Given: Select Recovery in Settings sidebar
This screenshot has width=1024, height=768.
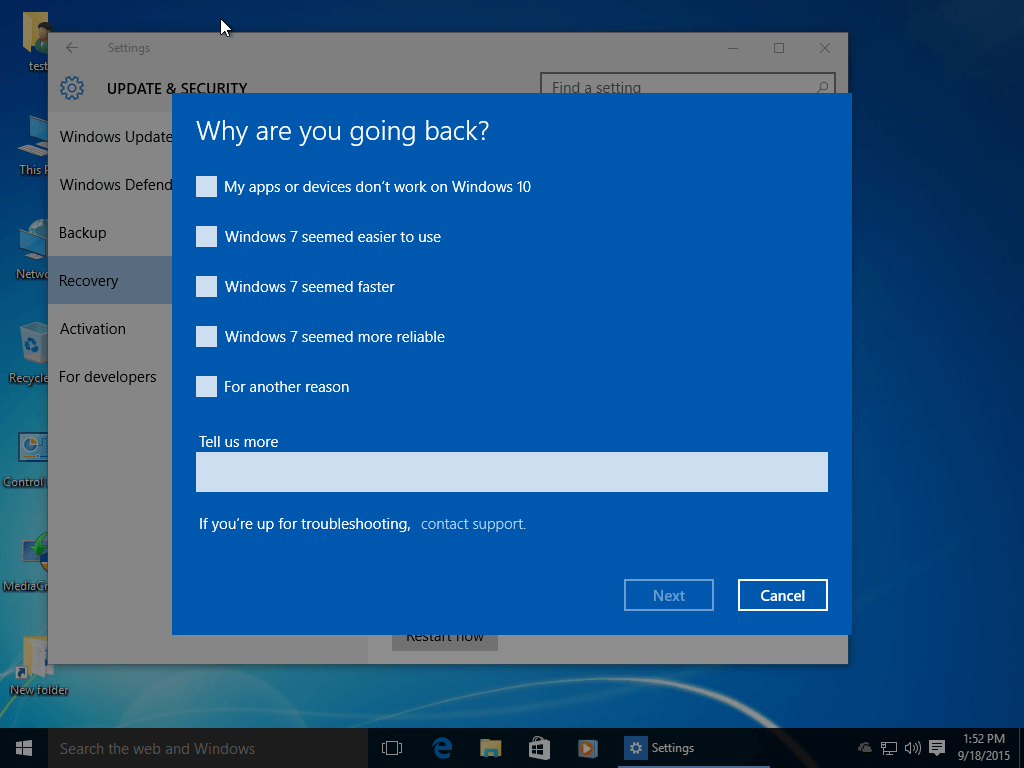Looking at the screenshot, I should point(110,281).
